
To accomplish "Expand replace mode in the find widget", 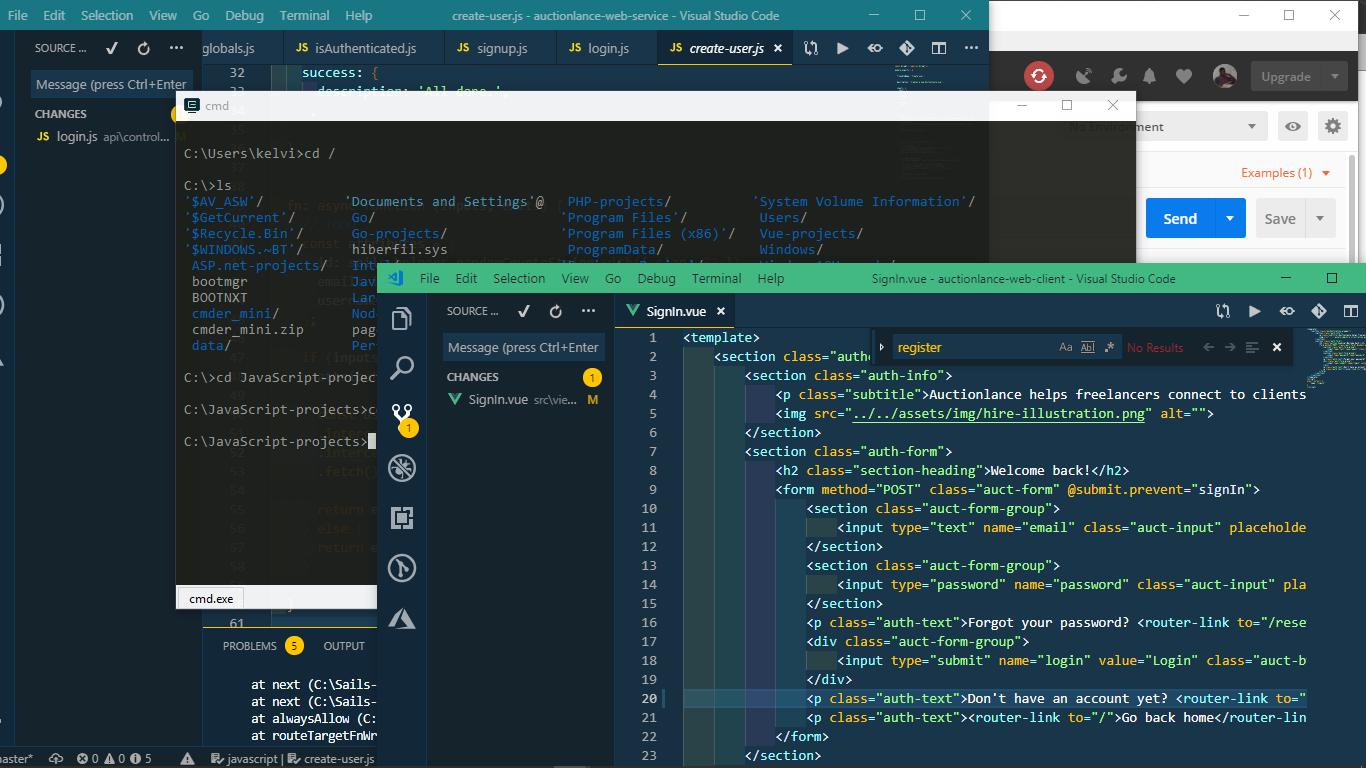I will tap(882, 347).
